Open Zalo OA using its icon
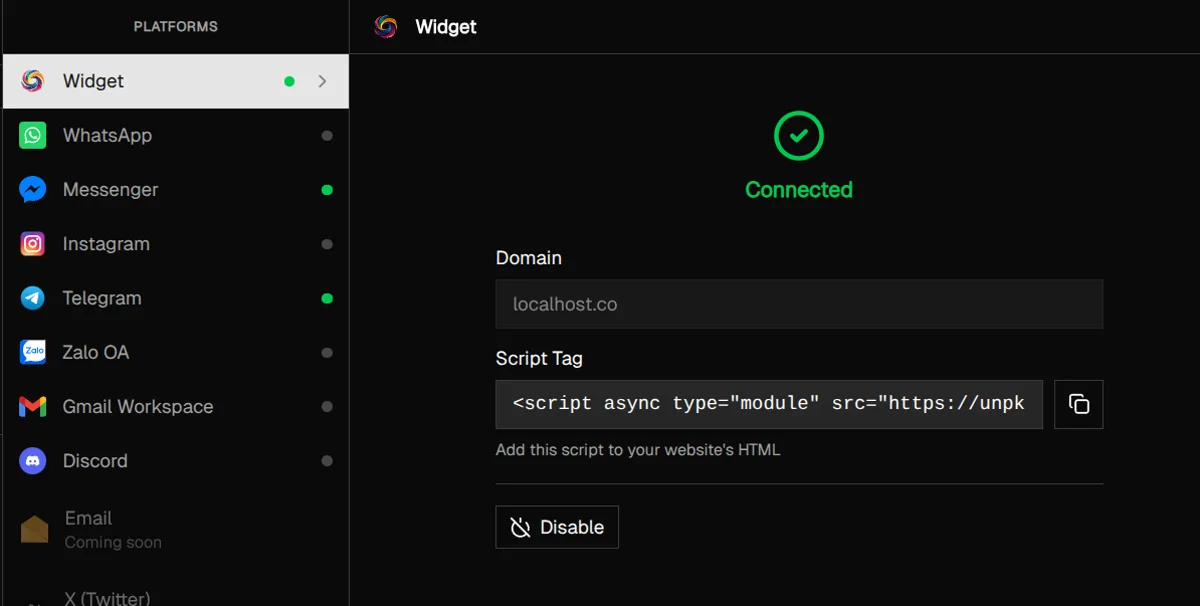The height and width of the screenshot is (606, 1200). pyautogui.click(x=32, y=352)
